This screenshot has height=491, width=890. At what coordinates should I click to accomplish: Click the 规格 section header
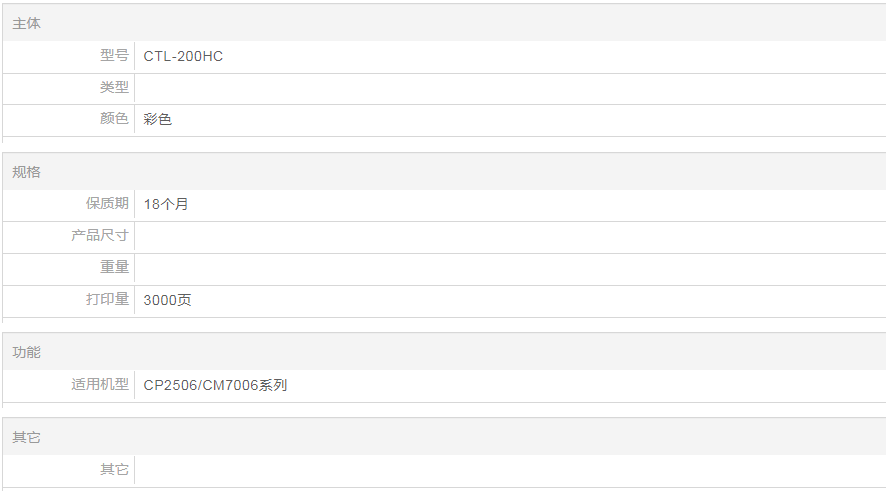tap(26, 172)
